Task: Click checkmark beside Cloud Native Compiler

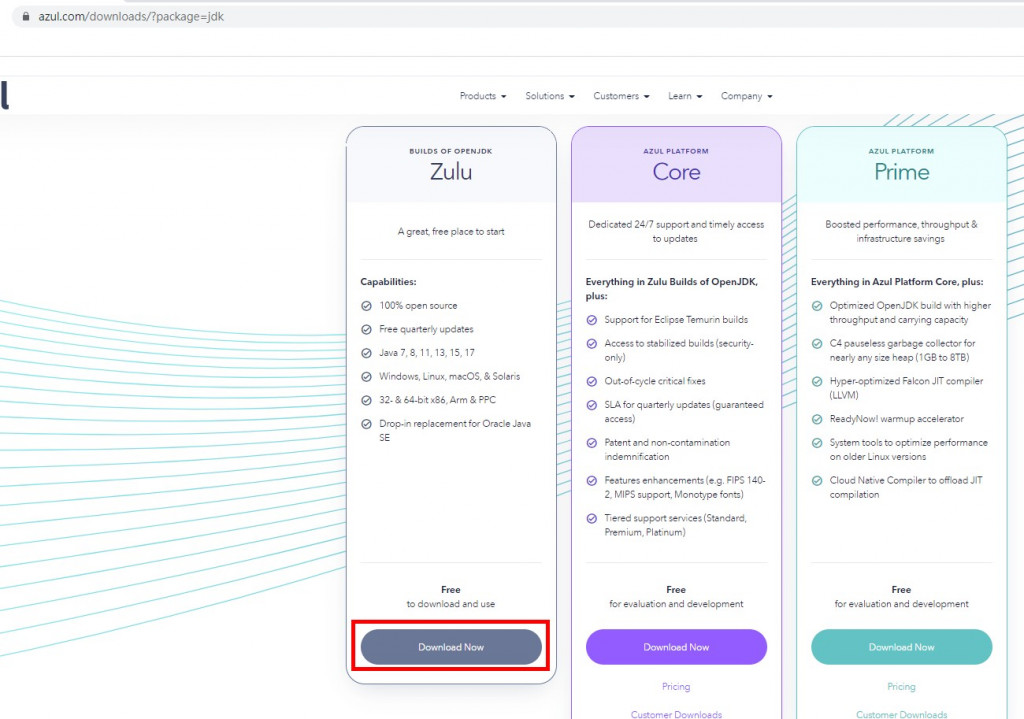Action: click(817, 481)
